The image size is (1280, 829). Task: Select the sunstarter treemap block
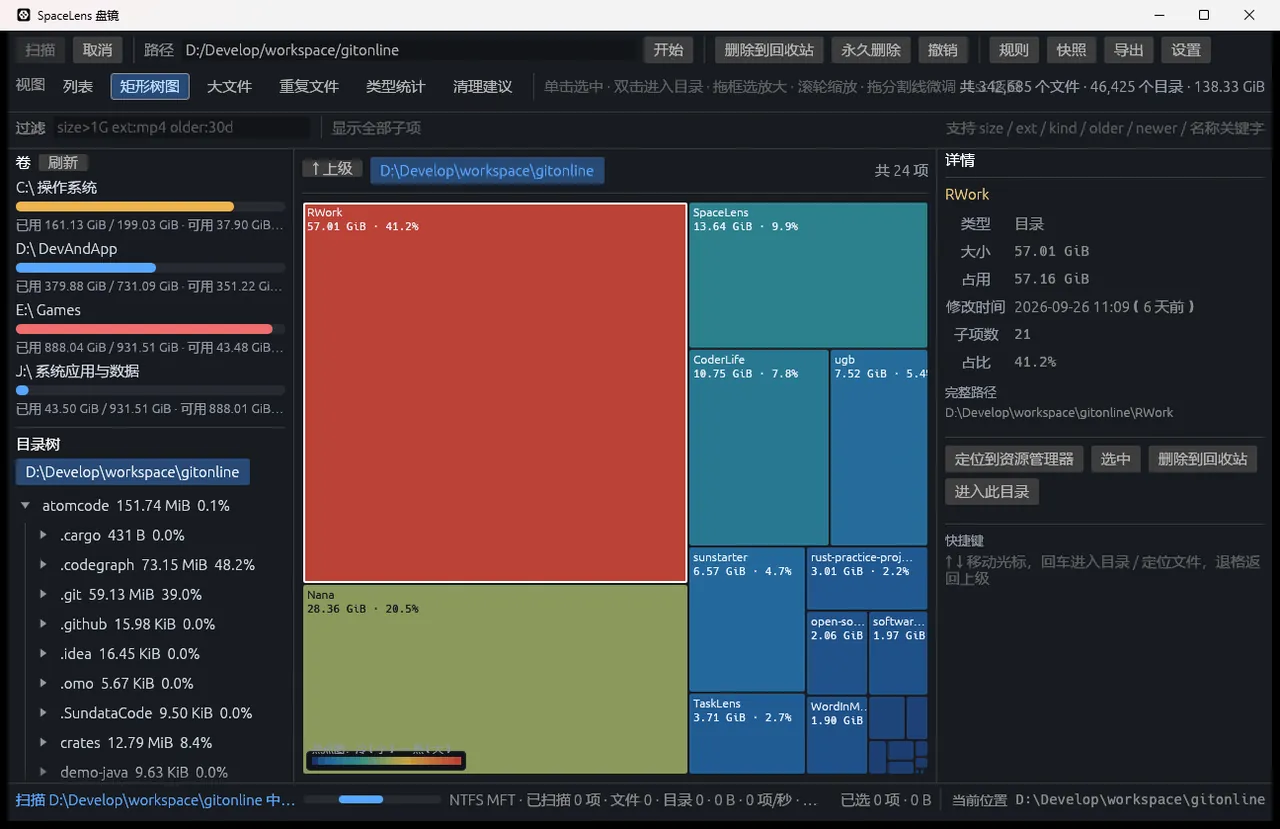(747, 619)
